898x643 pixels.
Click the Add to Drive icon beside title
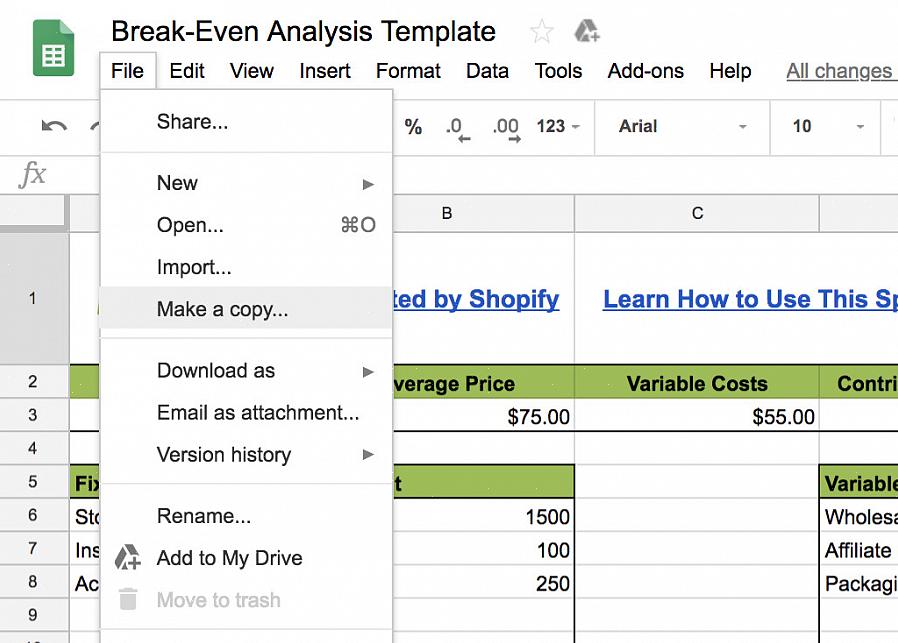[586, 31]
